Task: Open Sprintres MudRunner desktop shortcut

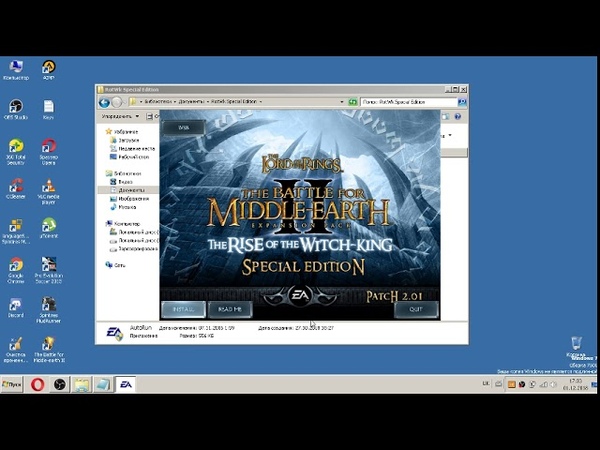Action: [49, 310]
